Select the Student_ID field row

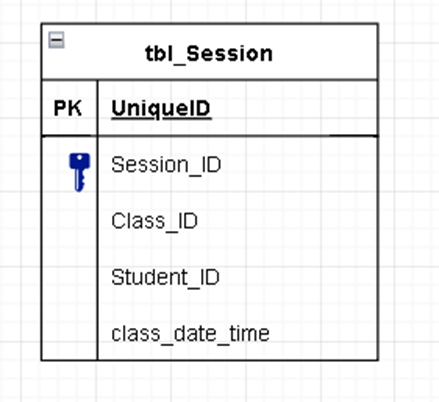click(238, 277)
